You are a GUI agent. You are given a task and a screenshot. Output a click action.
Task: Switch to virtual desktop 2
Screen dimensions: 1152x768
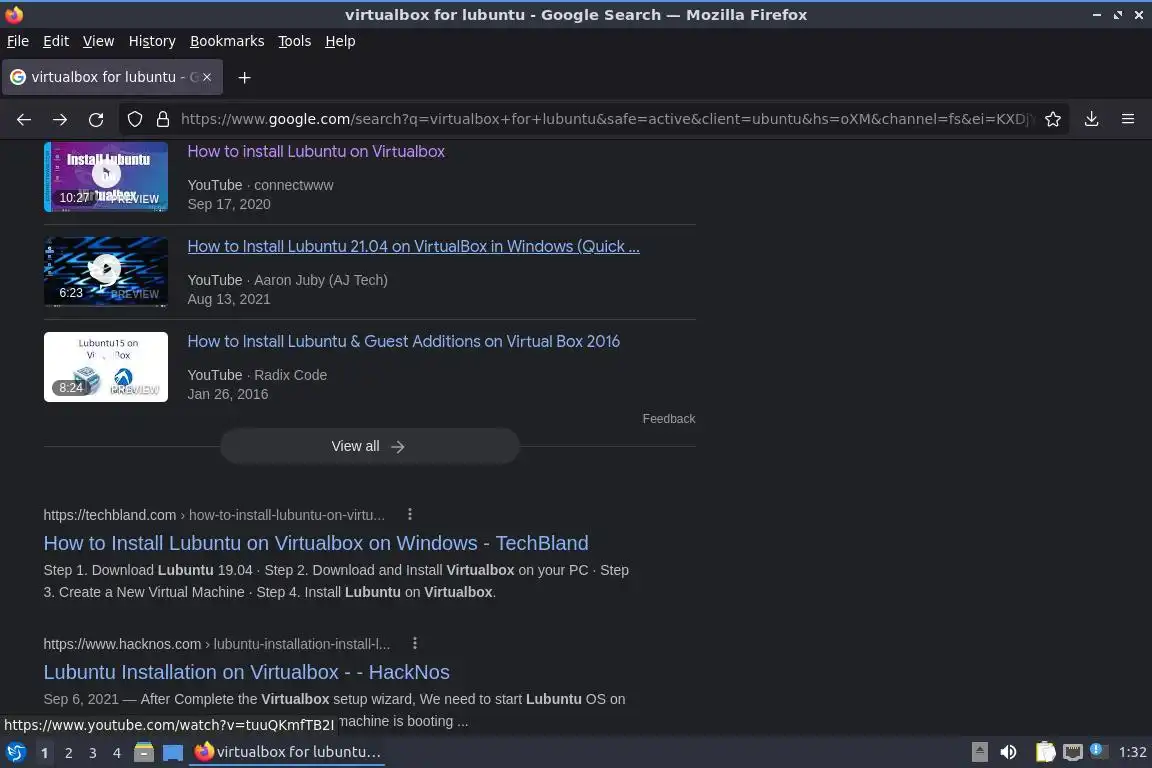pyautogui.click(x=68, y=753)
